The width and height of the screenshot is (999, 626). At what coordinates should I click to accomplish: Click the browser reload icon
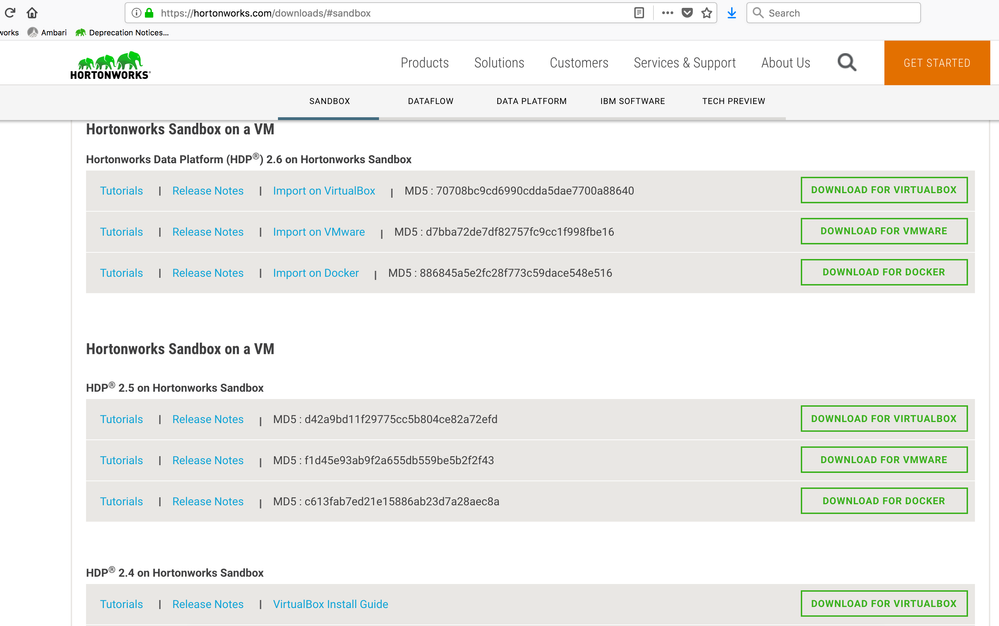[x=10, y=13]
